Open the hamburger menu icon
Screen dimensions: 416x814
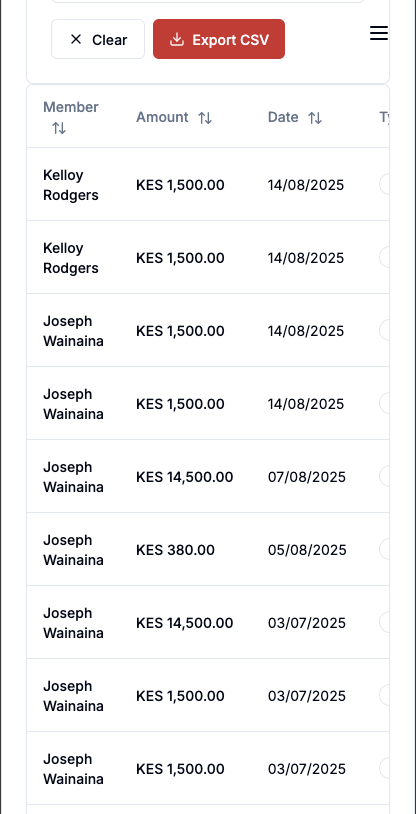[379, 34]
